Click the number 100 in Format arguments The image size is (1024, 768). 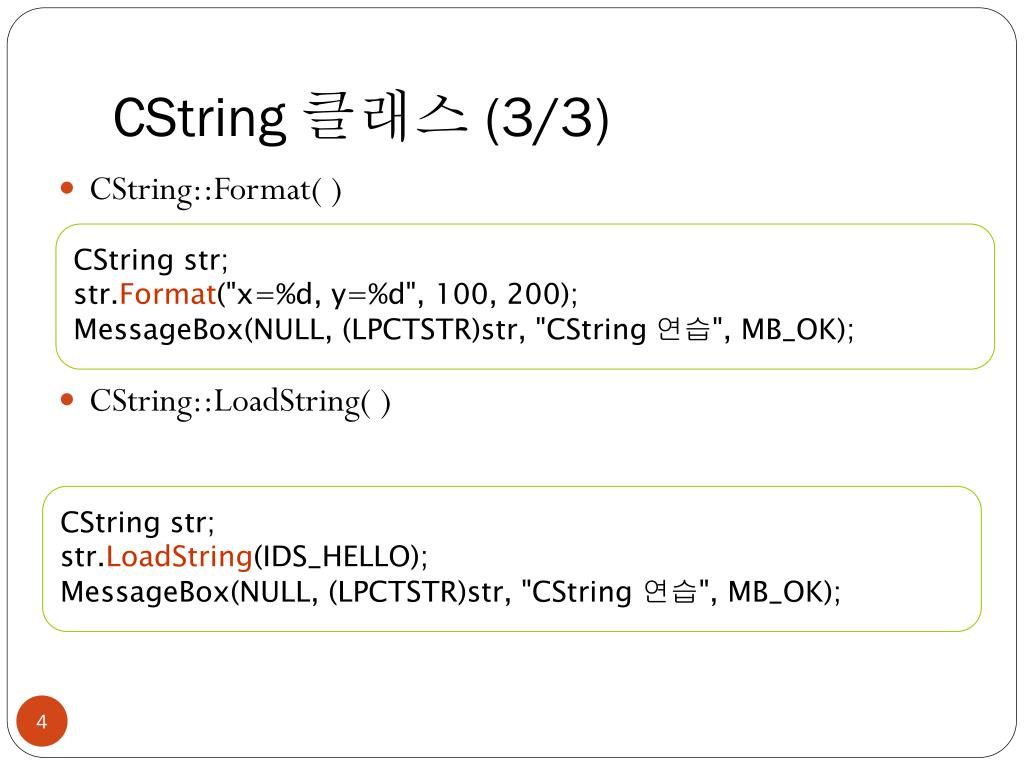pyautogui.click(x=462, y=294)
